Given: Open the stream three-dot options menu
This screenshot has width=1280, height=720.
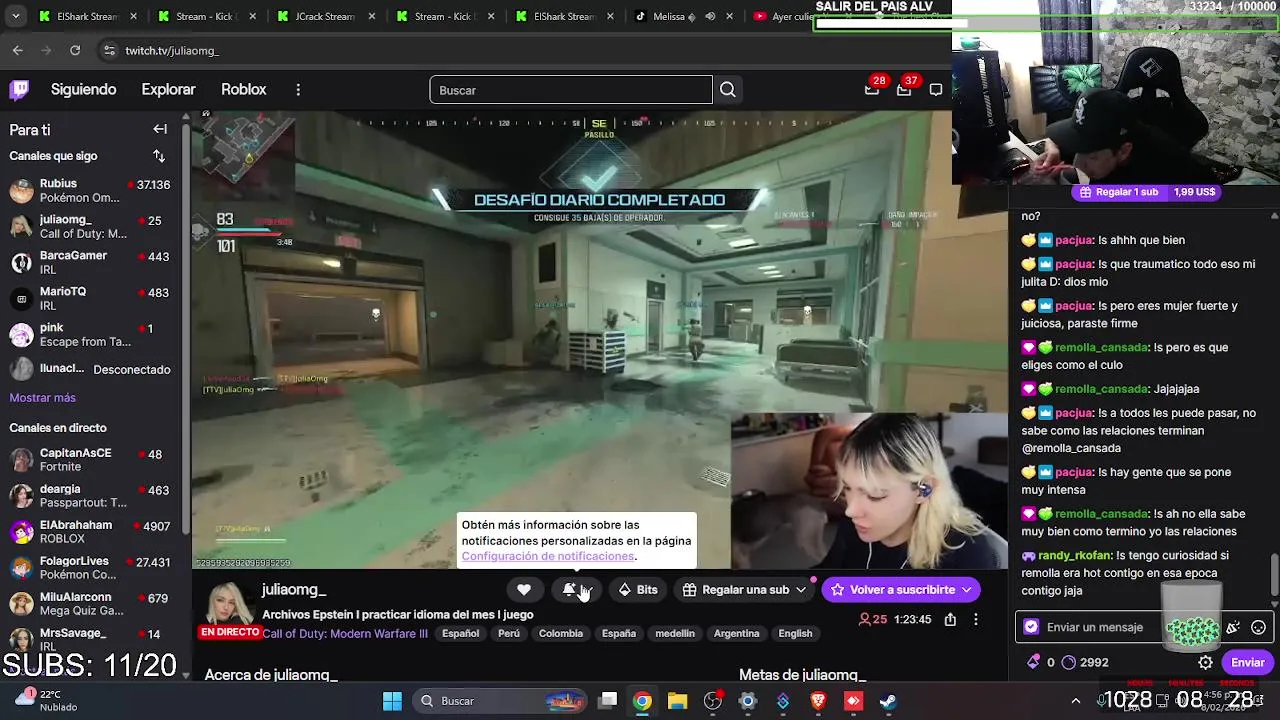Looking at the screenshot, I should click(976, 619).
